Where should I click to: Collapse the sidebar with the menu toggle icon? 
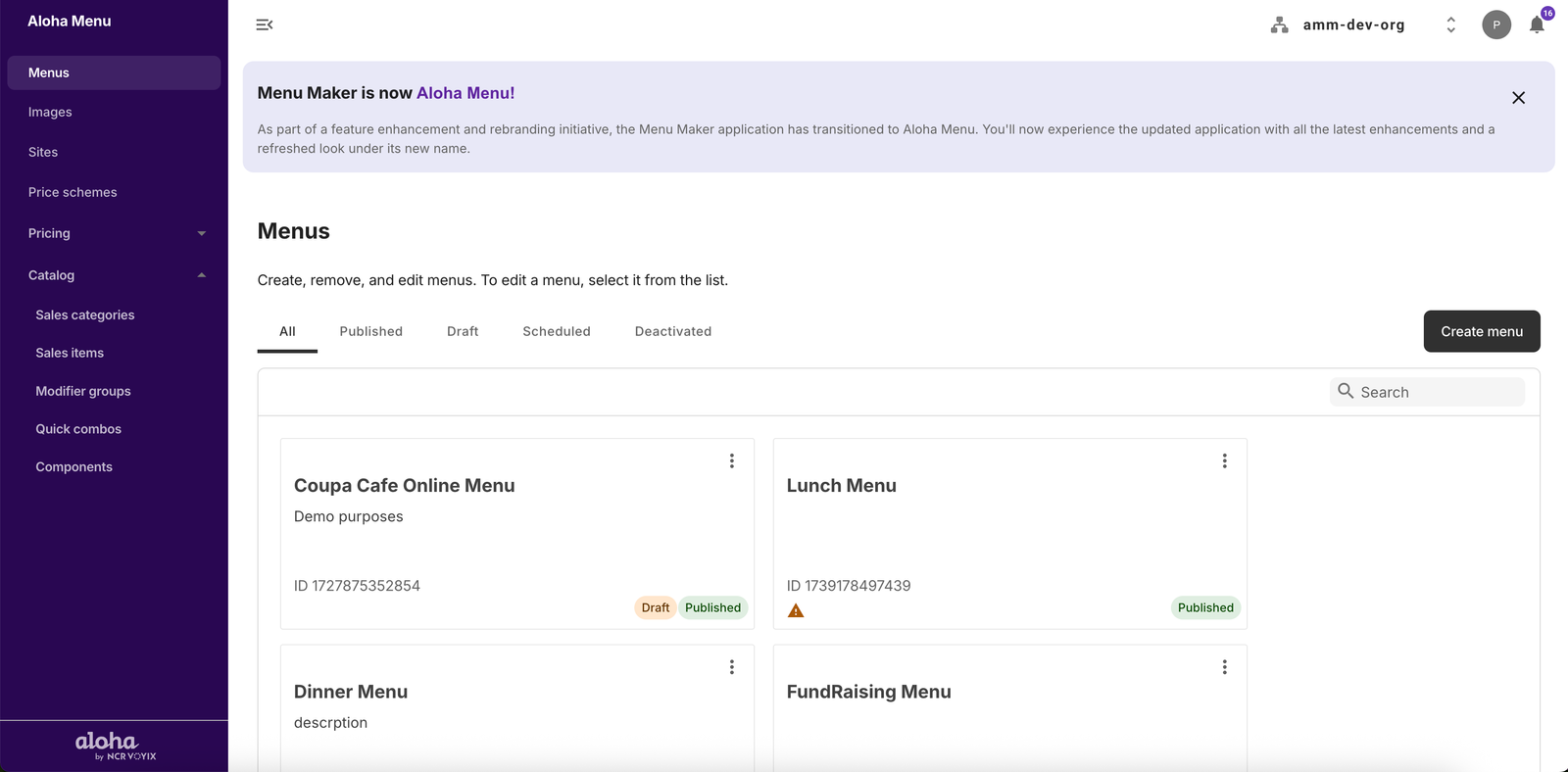265,24
